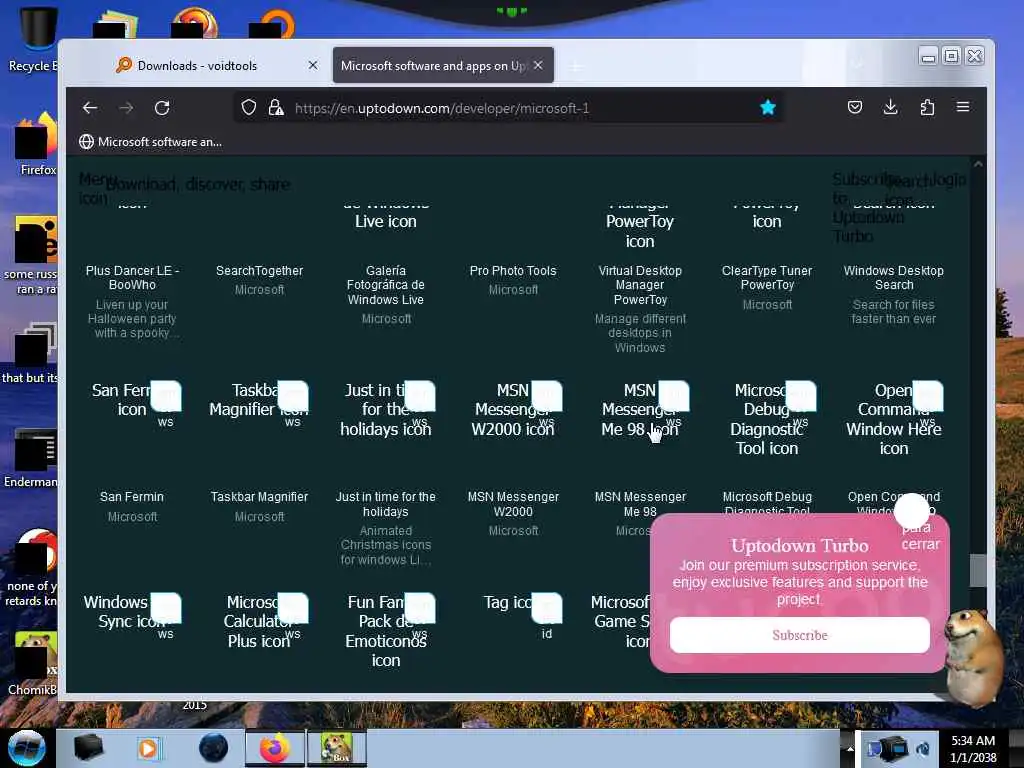The width and height of the screenshot is (1024, 768).
Task: Reload the Uptodown page
Action: pos(162,108)
